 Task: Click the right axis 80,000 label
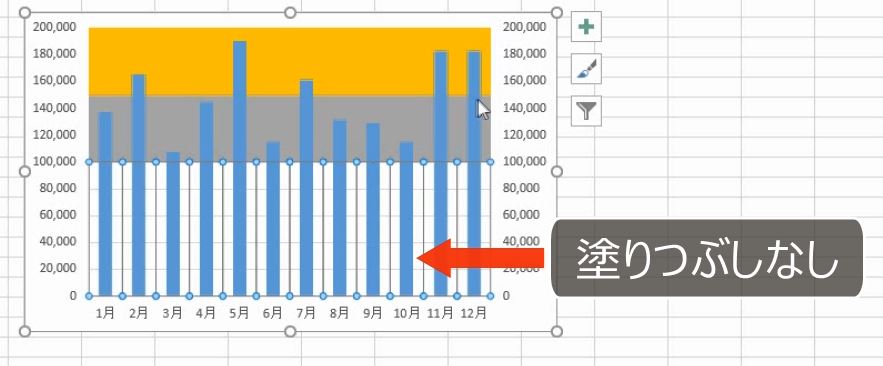(x=521, y=189)
